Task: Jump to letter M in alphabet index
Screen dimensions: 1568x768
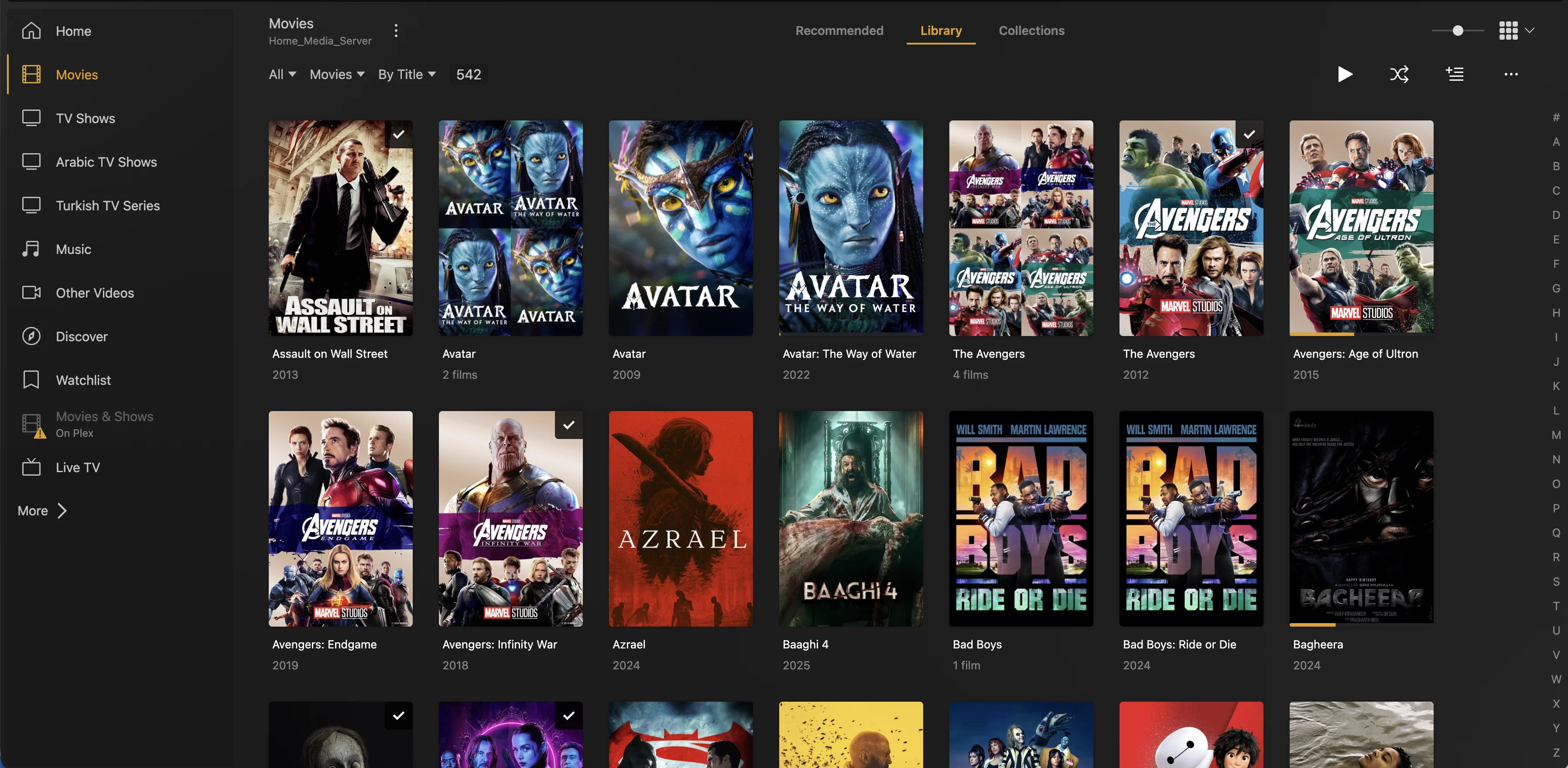Action: click(1556, 435)
